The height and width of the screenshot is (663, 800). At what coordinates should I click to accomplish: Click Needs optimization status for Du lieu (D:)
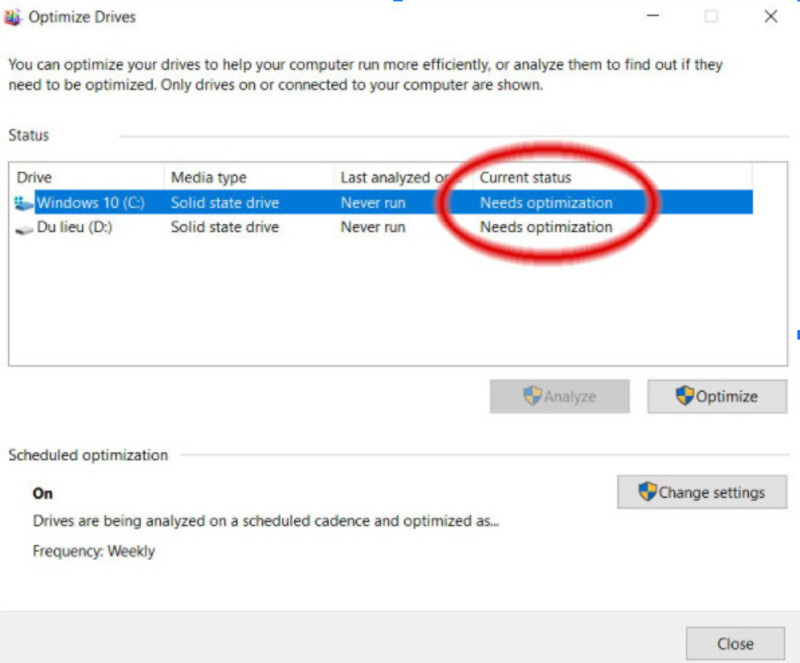click(x=546, y=227)
